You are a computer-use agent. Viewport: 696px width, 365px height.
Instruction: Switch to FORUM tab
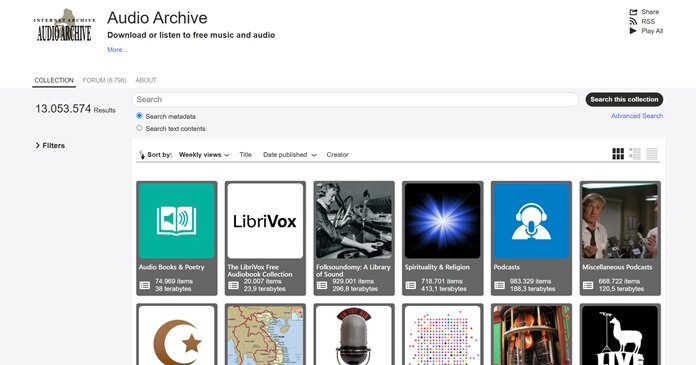(x=104, y=80)
